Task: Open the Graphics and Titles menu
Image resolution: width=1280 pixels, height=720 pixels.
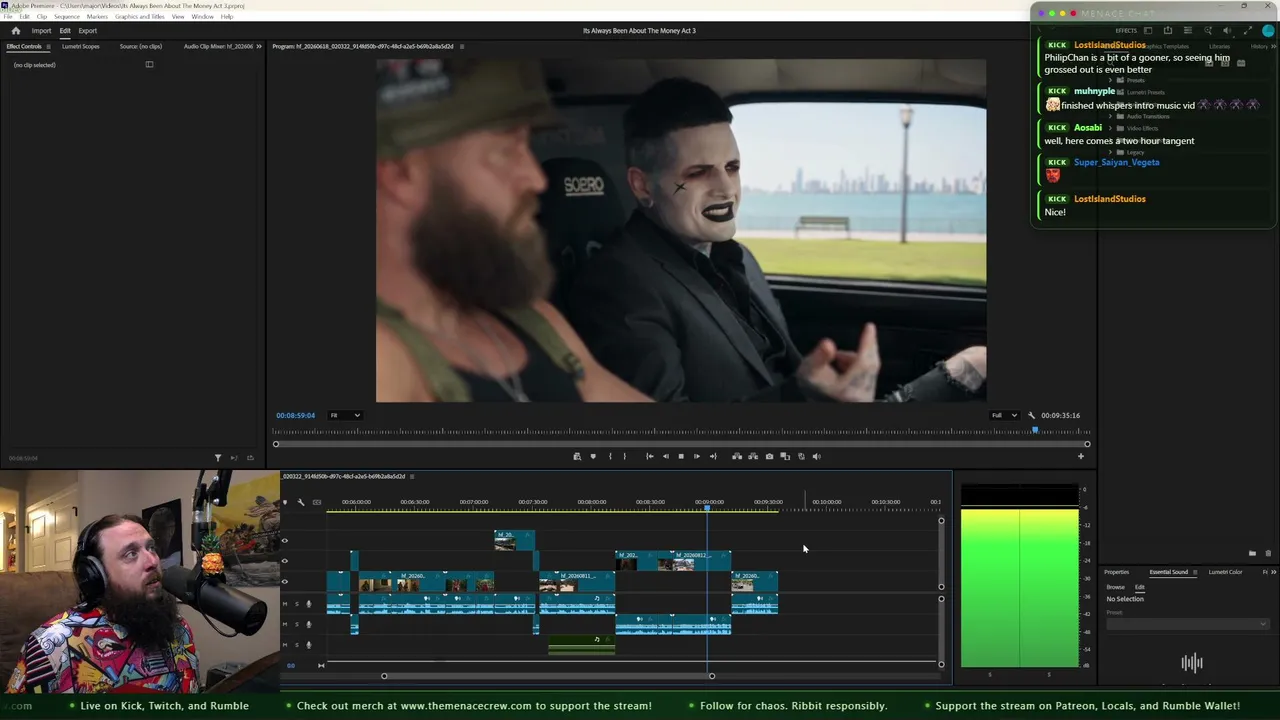Action: [140, 17]
